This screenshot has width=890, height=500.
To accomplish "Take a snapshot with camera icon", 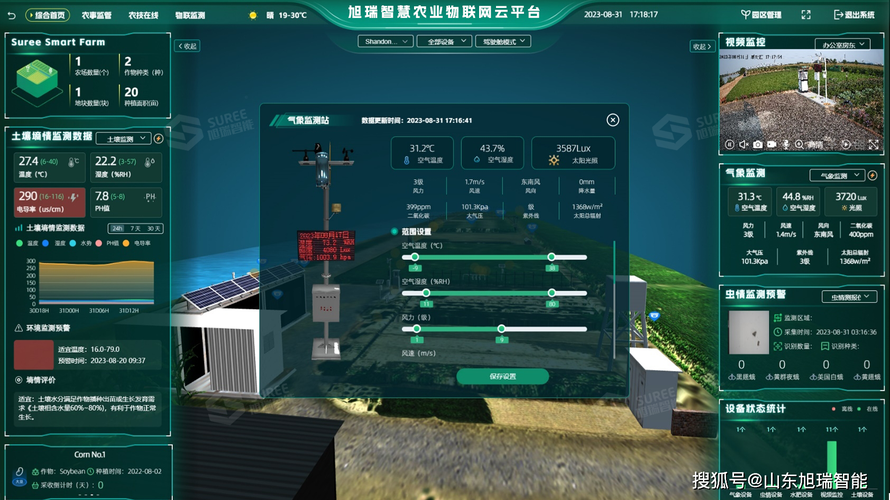I will coord(758,145).
